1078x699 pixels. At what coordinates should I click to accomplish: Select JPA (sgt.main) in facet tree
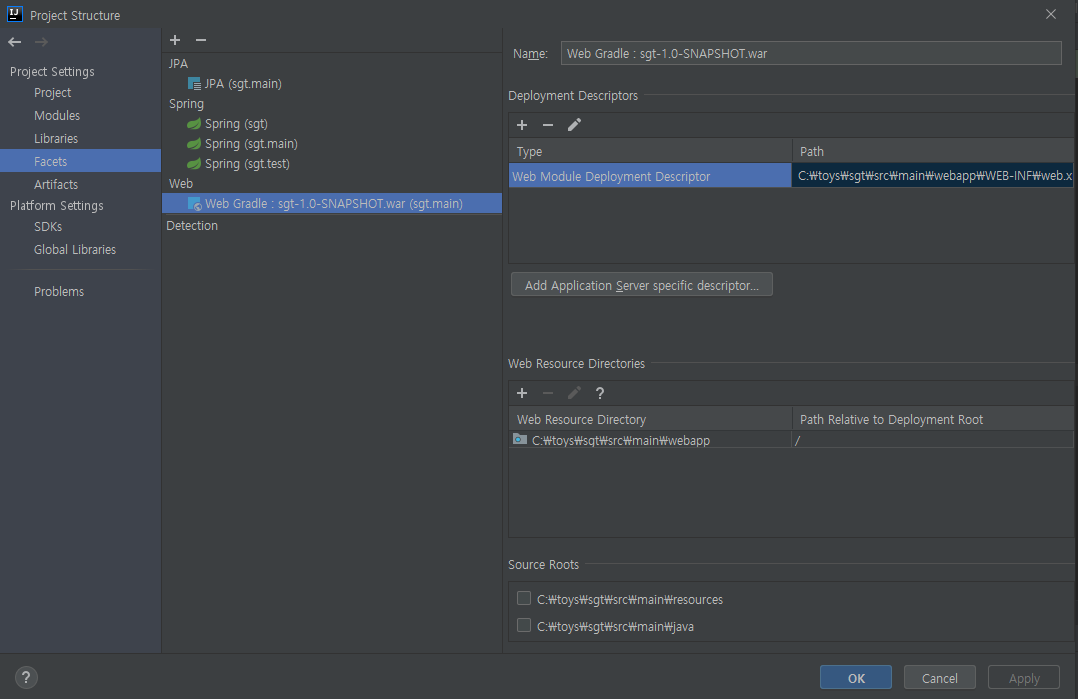[x=243, y=84]
